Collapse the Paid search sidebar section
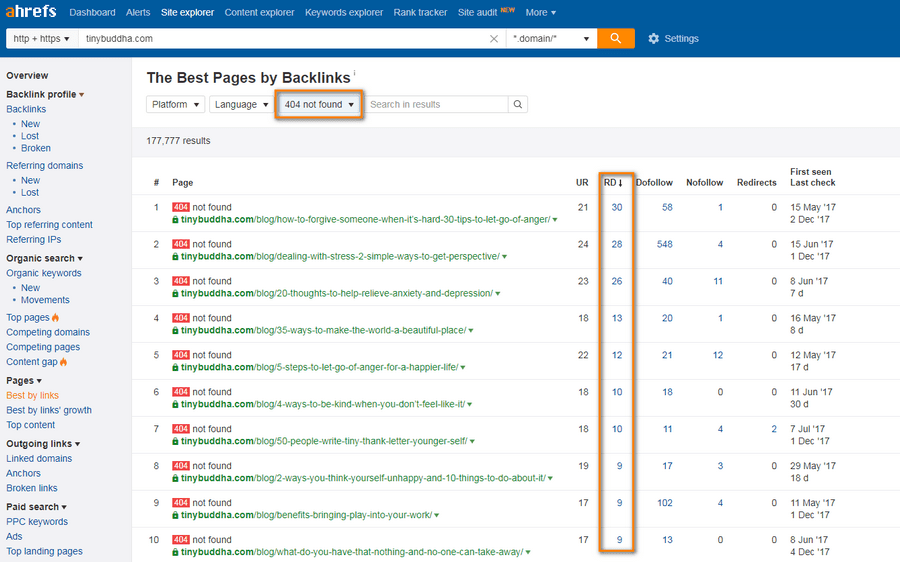The height and width of the screenshot is (562, 900). point(36,507)
